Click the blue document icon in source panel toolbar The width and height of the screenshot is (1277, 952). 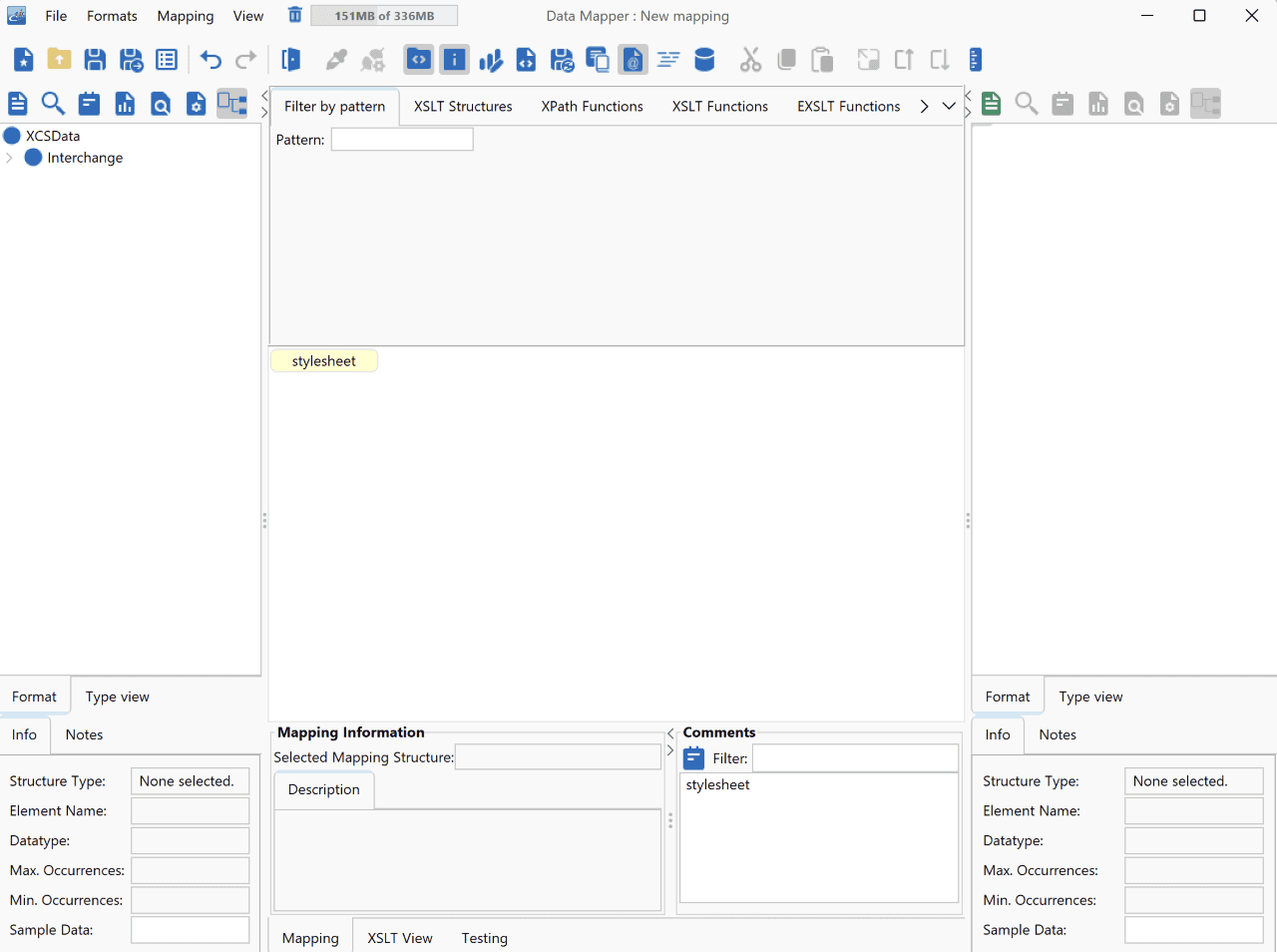pyautogui.click(x=18, y=103)
